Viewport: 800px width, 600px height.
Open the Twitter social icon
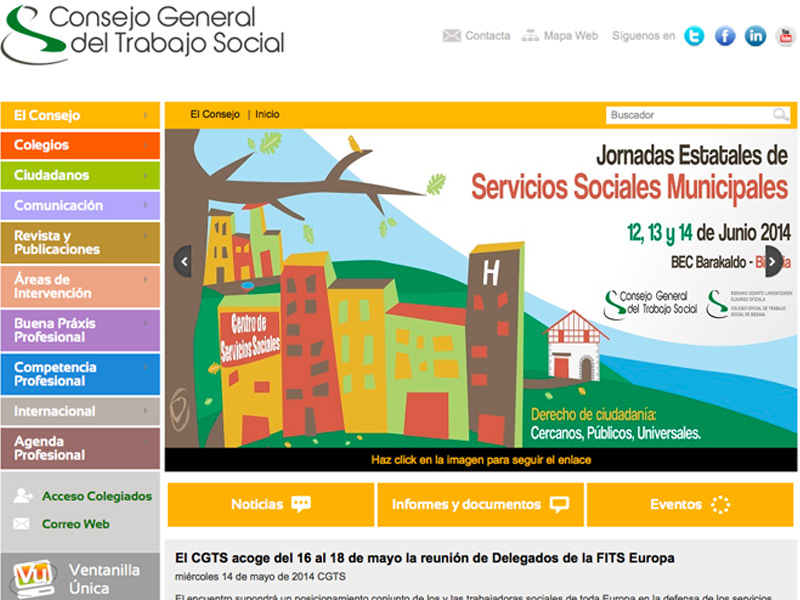click(694, 36)
